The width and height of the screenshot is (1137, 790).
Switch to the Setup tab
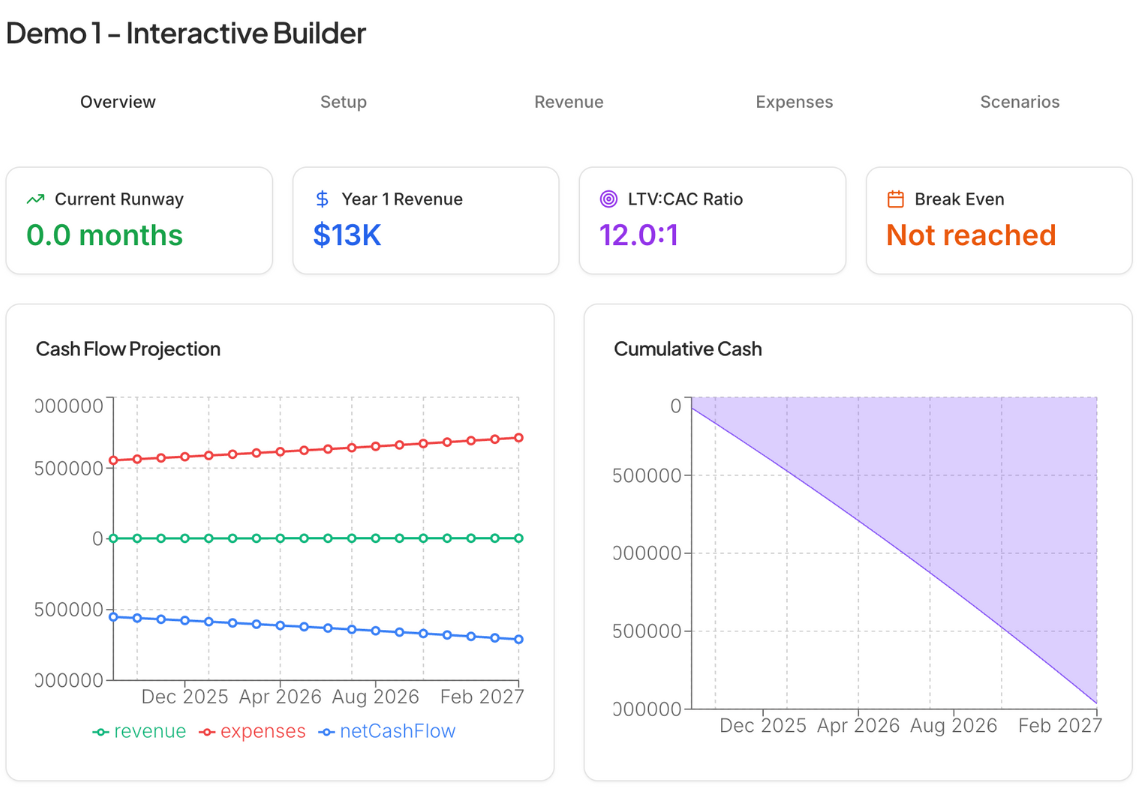pos(343,101)
